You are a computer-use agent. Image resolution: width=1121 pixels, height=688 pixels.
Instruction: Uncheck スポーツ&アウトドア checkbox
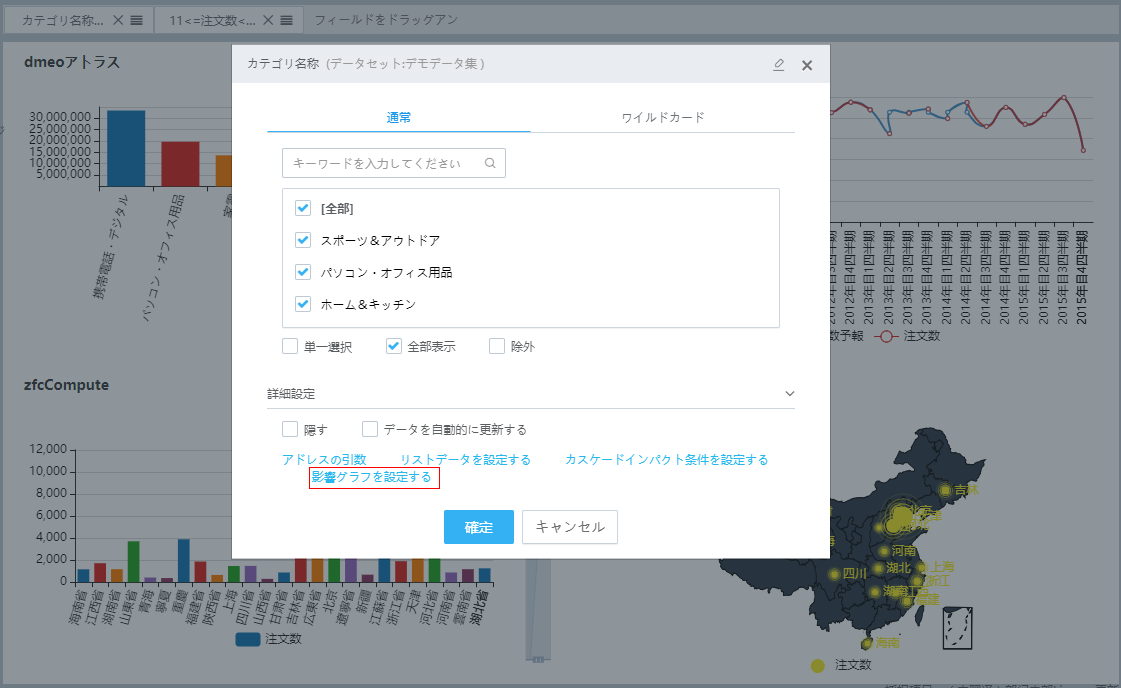coord(303,240)
